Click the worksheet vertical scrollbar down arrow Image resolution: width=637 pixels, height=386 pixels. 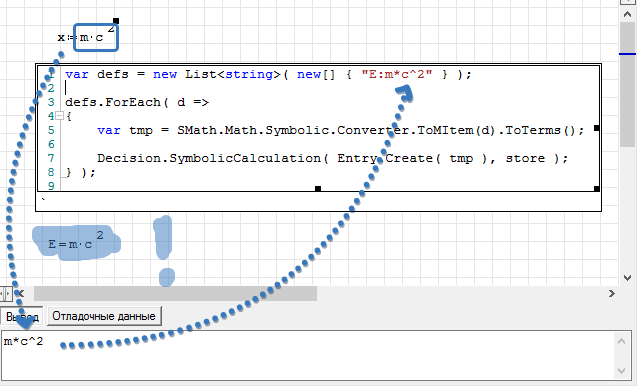(627, 278)
